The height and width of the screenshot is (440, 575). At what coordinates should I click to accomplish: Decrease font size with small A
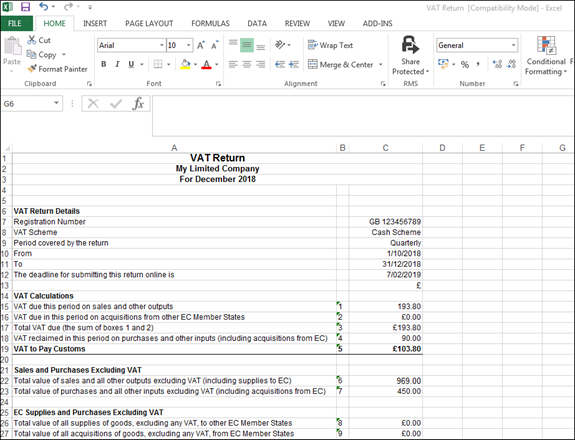tap(215, 45)
